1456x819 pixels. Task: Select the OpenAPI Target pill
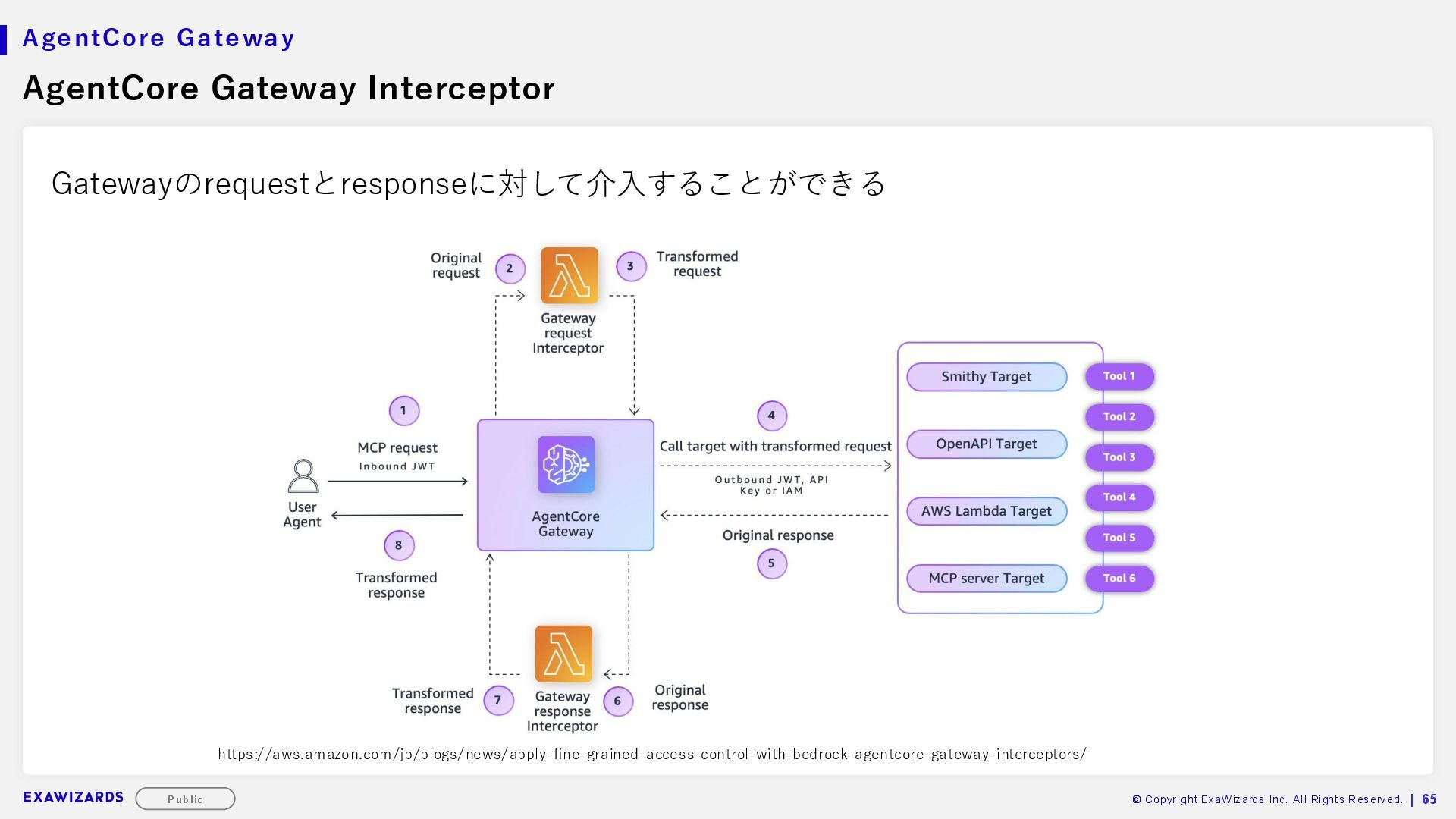(x=986, y=444)
